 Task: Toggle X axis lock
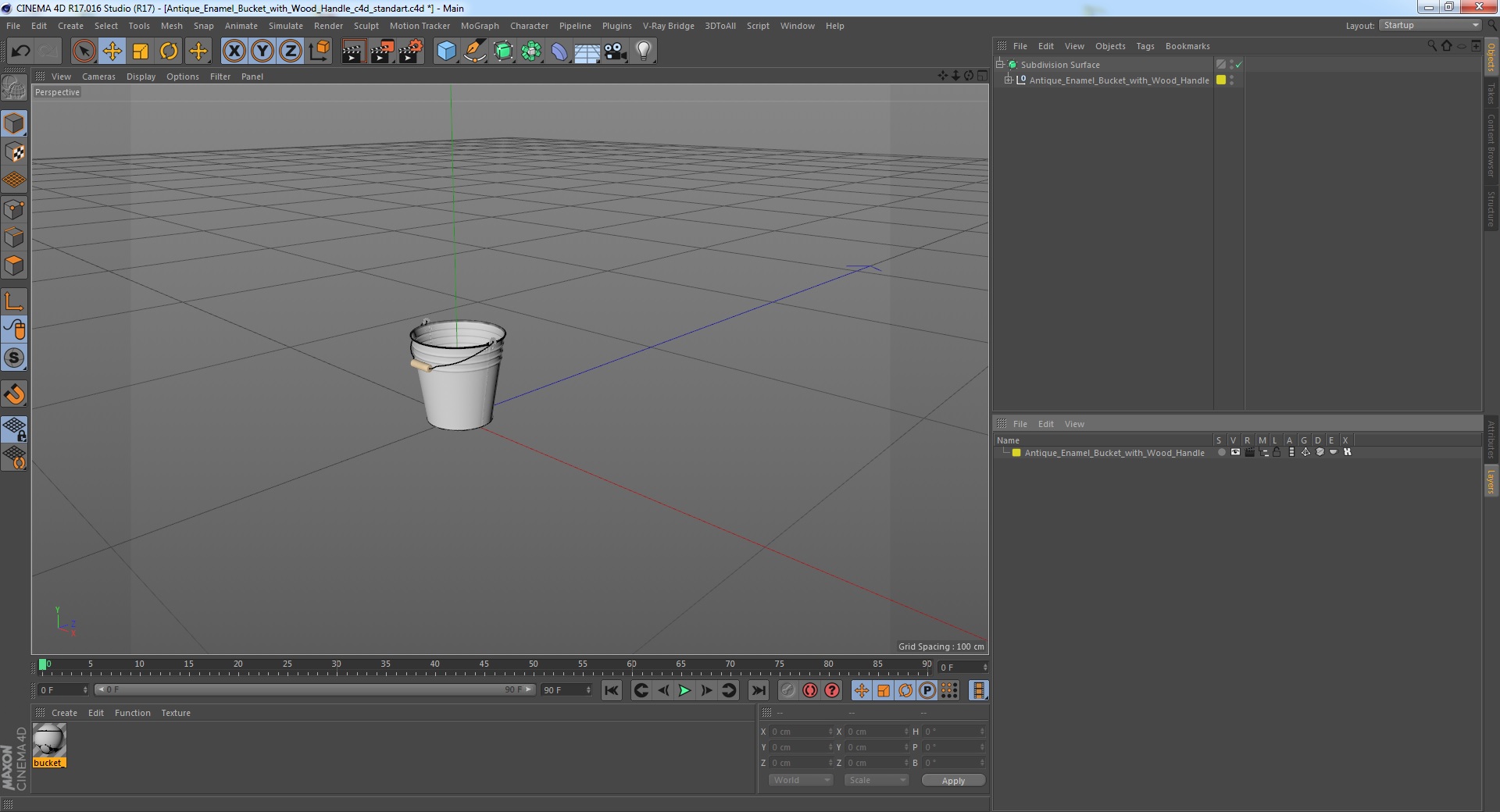tap(234, 52)
